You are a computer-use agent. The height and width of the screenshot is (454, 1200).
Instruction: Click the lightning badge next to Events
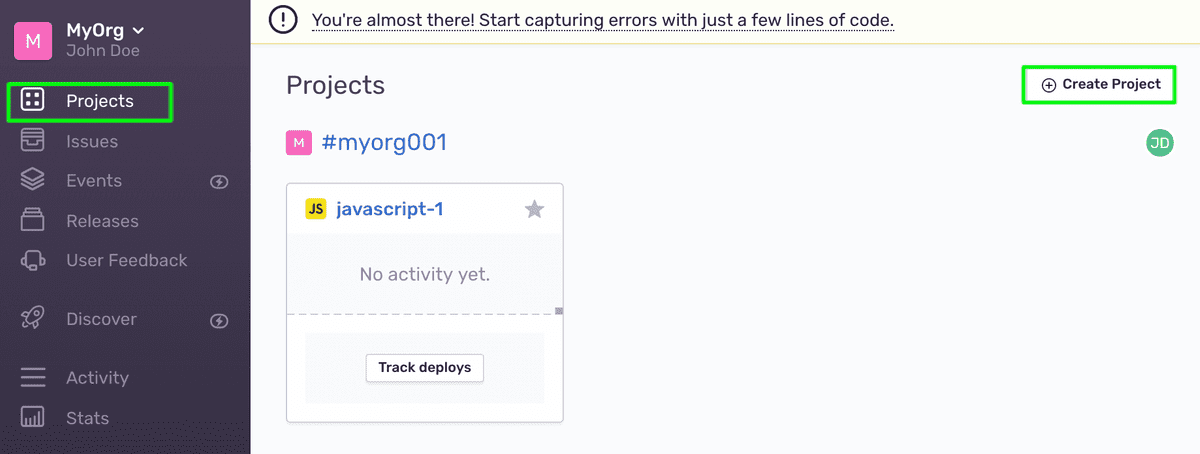219,182
